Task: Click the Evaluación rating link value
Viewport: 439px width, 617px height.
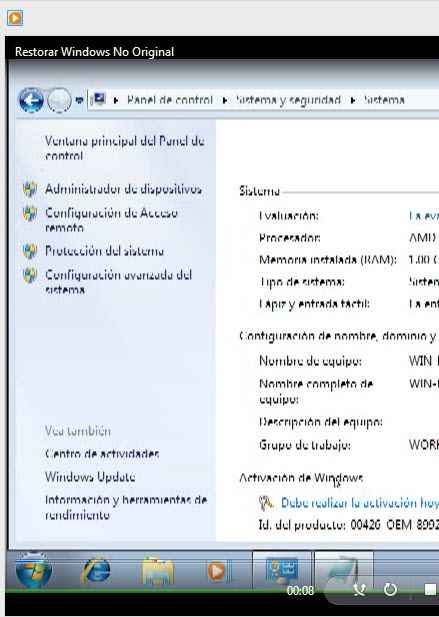Action: [x=424, y=216]
